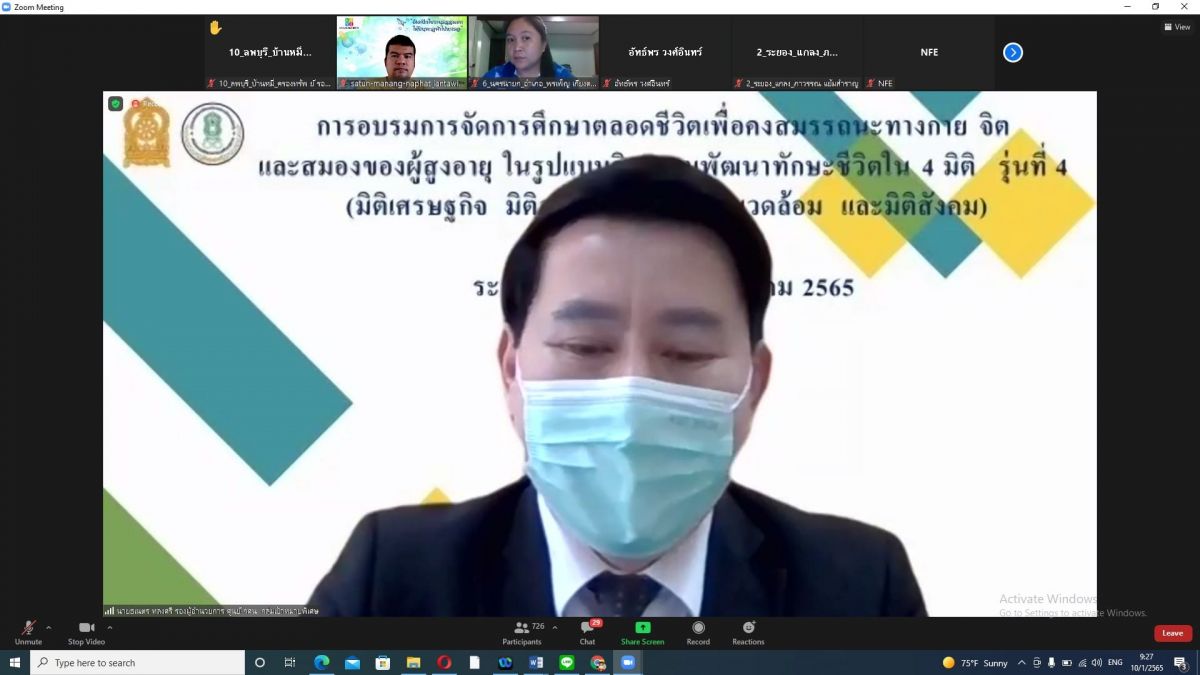Open the Participants panel
The height and width of the screenshot is (675, 1200).
pos(521,631)
